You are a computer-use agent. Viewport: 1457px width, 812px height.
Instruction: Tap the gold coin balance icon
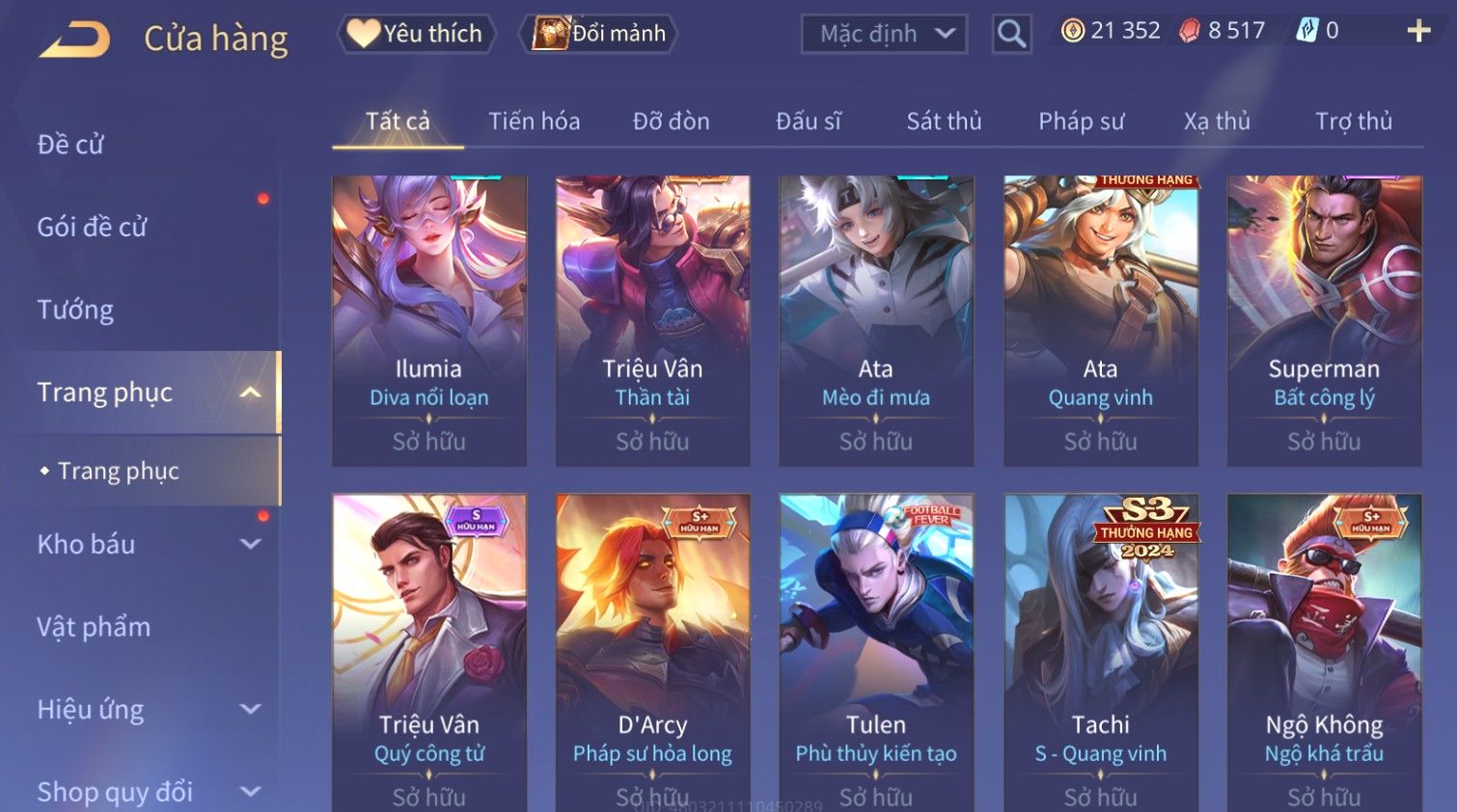point(1072,31)
